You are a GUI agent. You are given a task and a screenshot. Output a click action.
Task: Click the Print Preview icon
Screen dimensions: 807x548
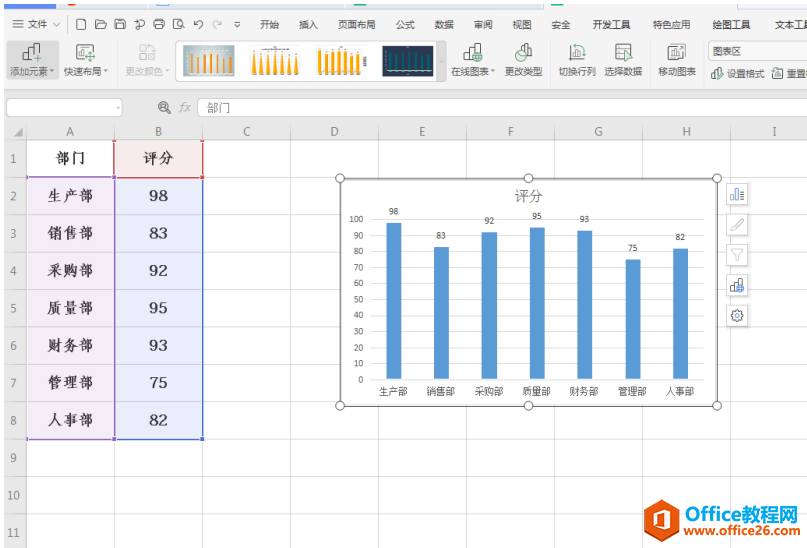(x=179, y=24)
